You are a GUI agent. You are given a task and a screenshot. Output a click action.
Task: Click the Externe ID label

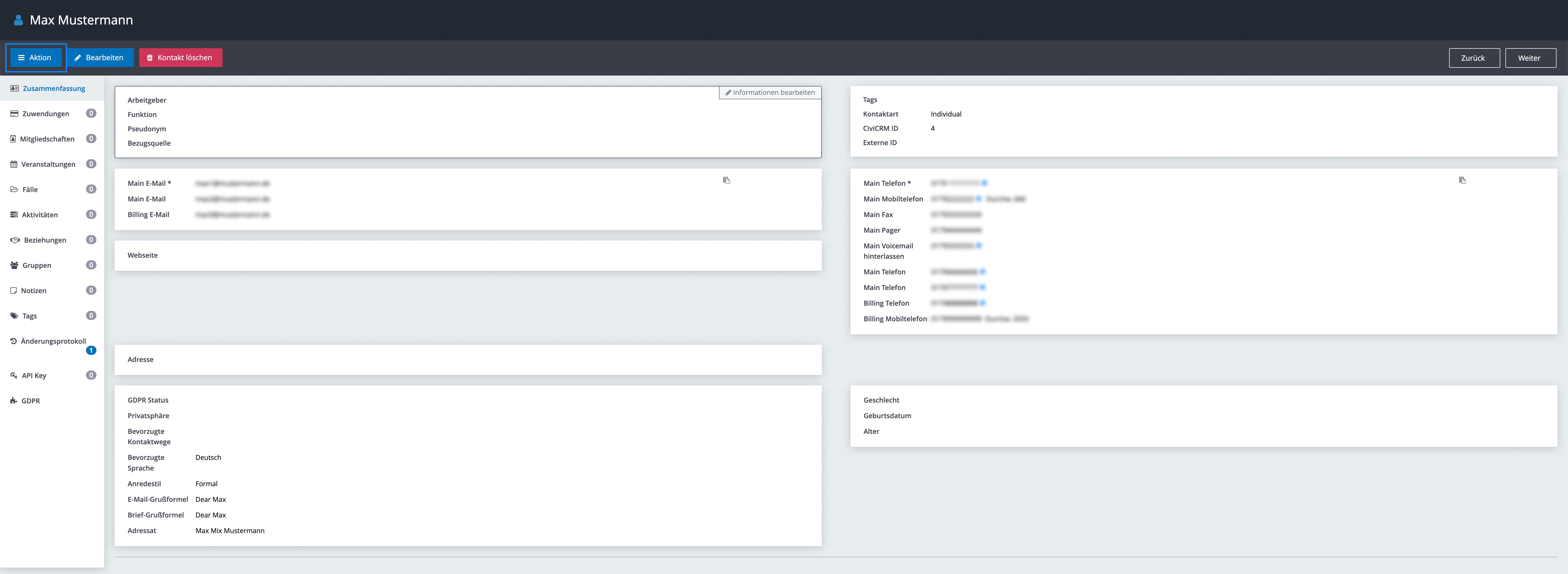click(x=880, y=143)
